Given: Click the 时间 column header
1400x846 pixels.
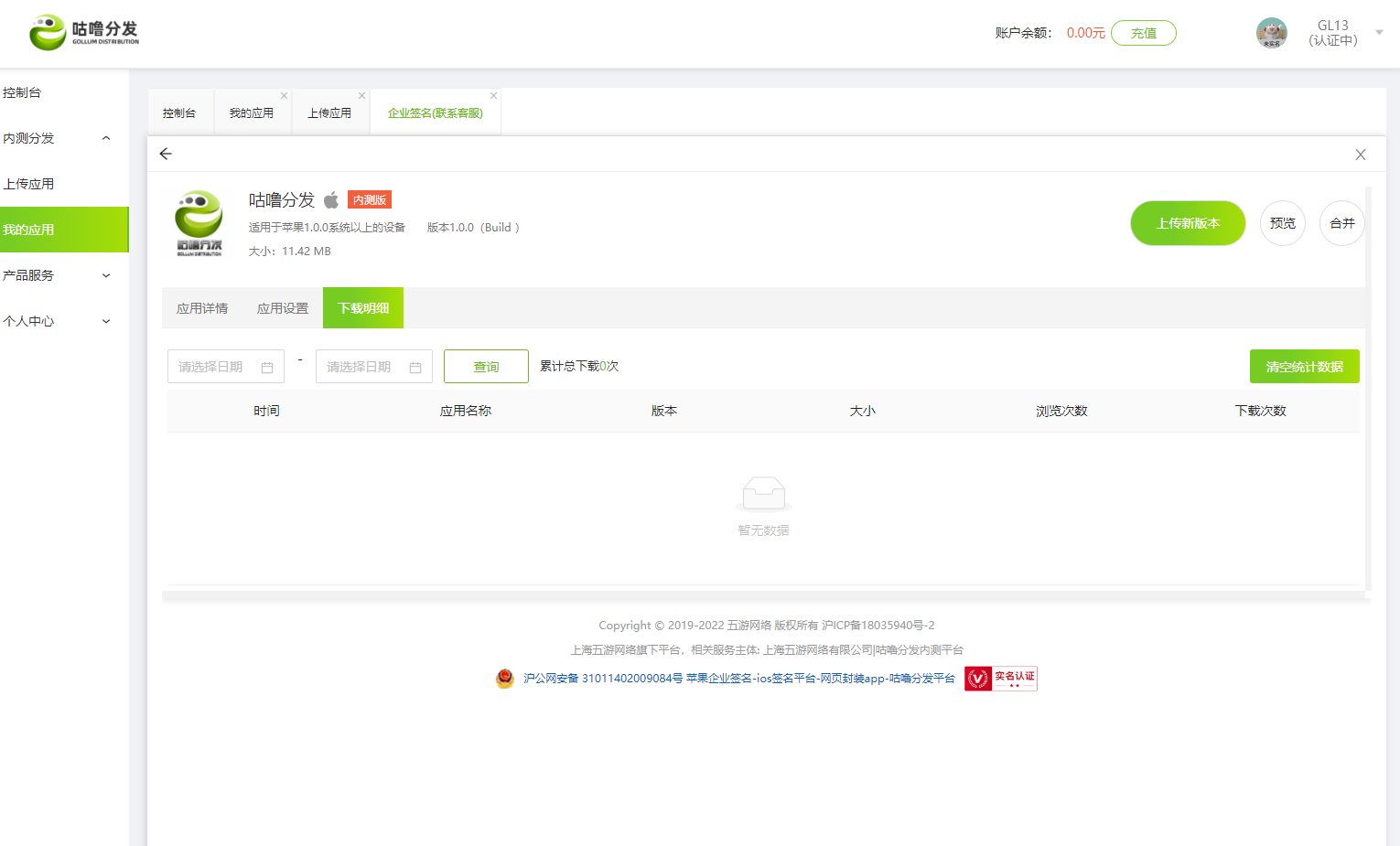Looking at the screenshot, I should [x=266, y=411].
